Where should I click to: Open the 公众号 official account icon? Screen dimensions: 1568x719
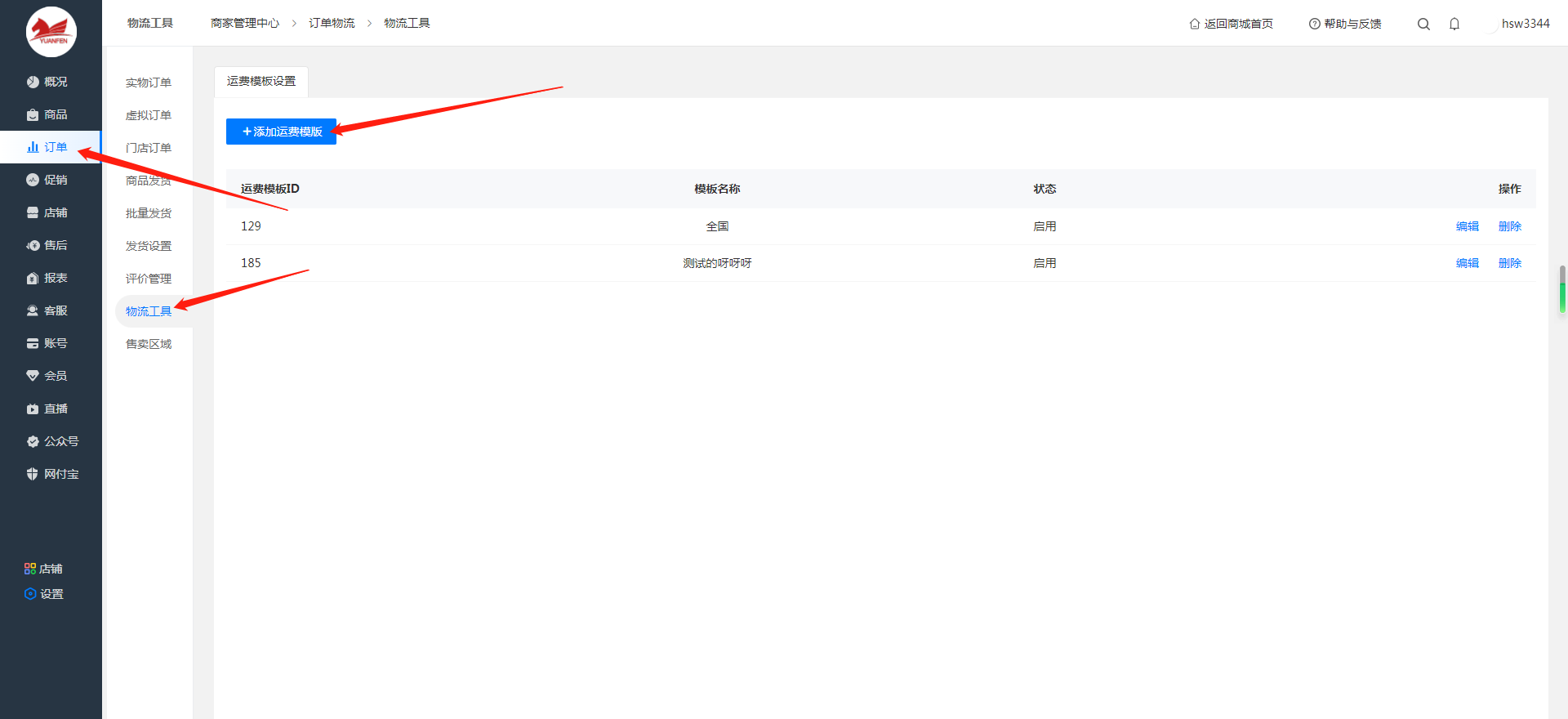33,441
